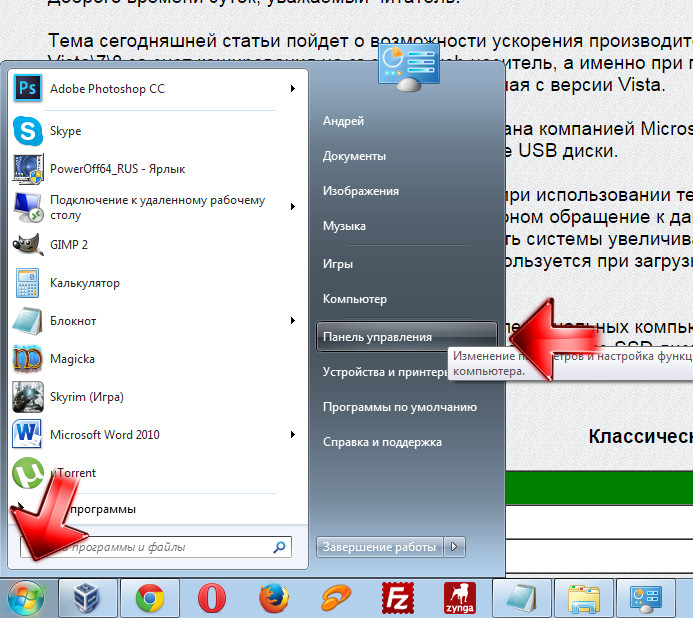Viewport: 693px width, 618px height.
Task: Launch Skyrim (Игра) from its icon
Action: point(28,397)
